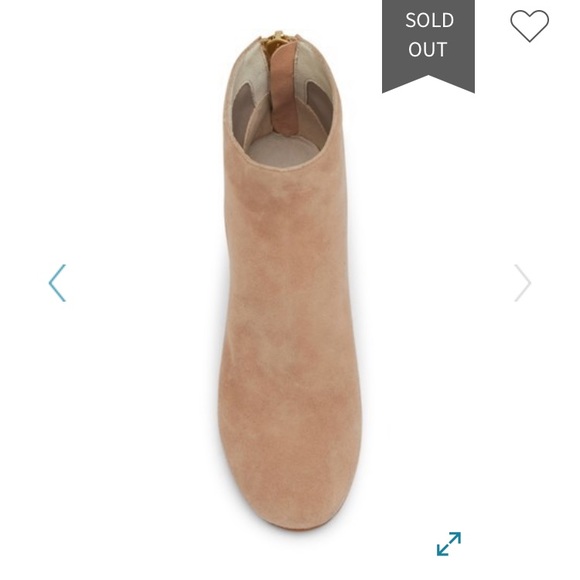This screenshot has height=580, width=580.
Task: Enlarge the photo using diagonal arrows icon
Action: (449, 544)
